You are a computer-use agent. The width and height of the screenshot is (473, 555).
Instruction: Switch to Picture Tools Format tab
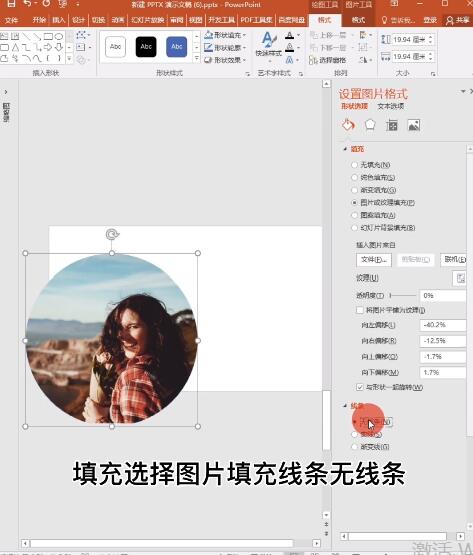358,20
